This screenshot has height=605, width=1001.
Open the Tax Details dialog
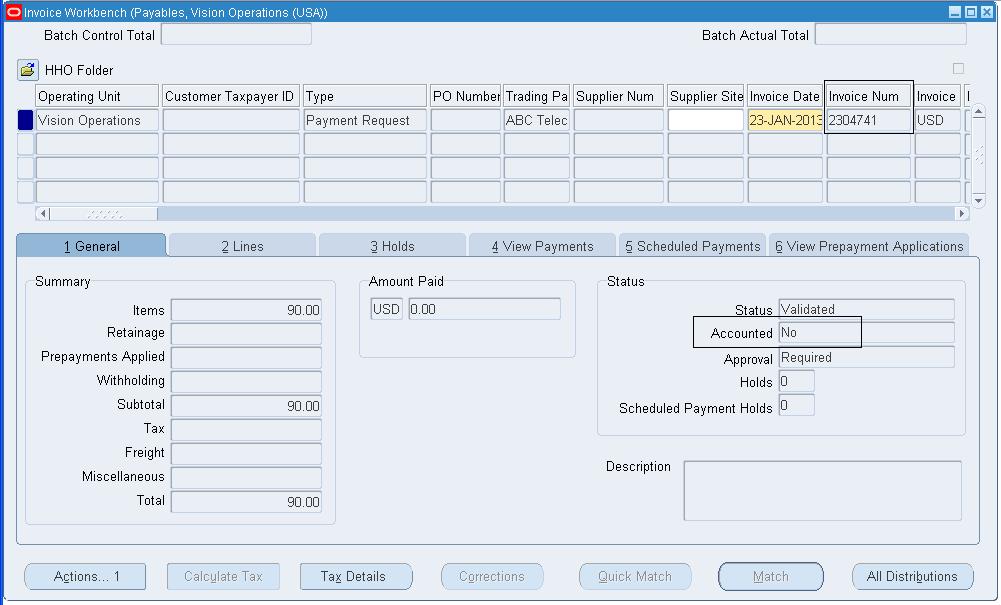point(356,576)
